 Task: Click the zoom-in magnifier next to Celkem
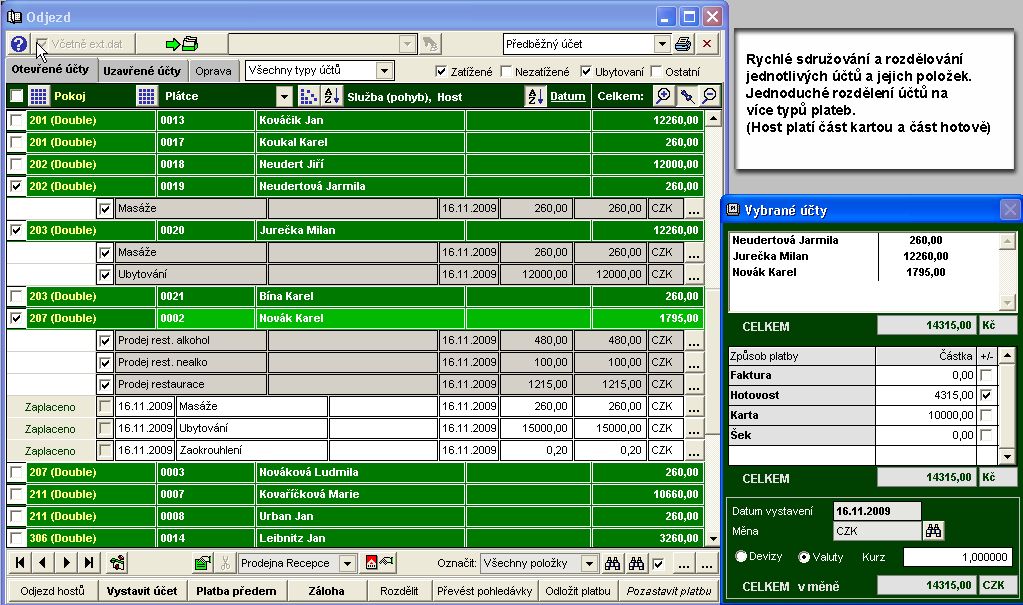click(663, 96)
